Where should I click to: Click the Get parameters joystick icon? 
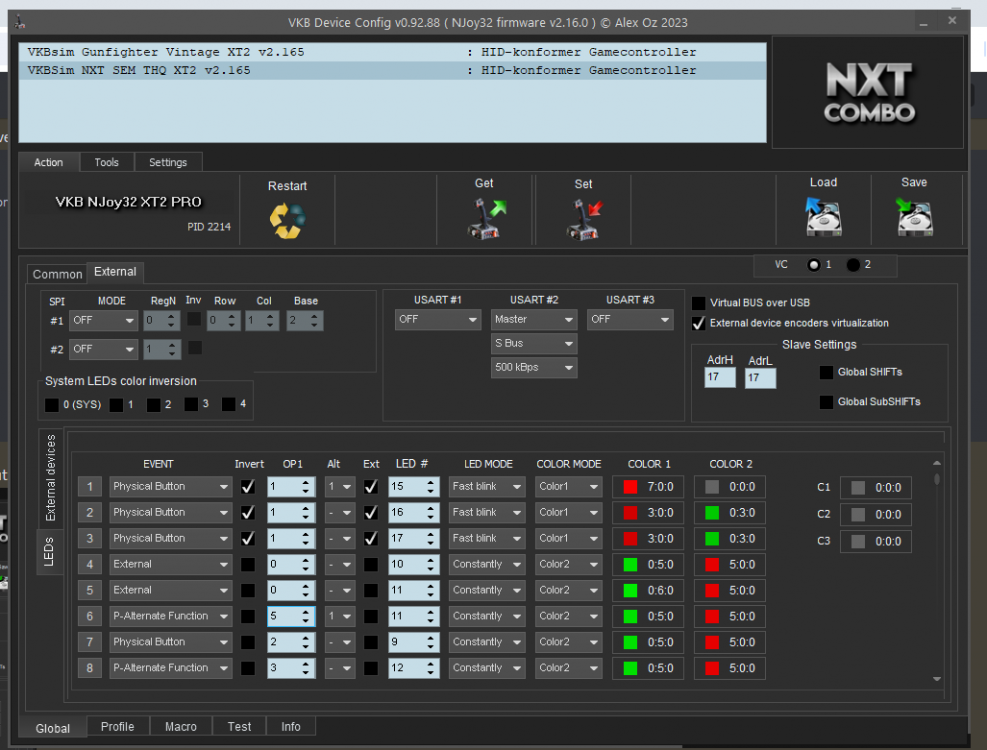pos(484,216)
